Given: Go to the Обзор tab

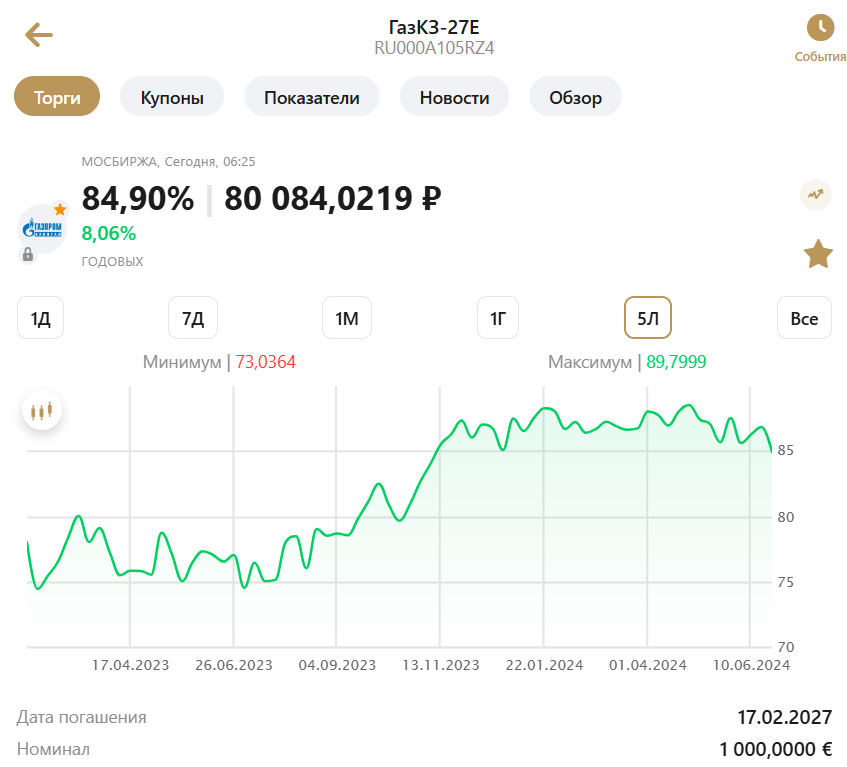Looking at the screenshot, I should pyautogui.click(x=575, y=96).
